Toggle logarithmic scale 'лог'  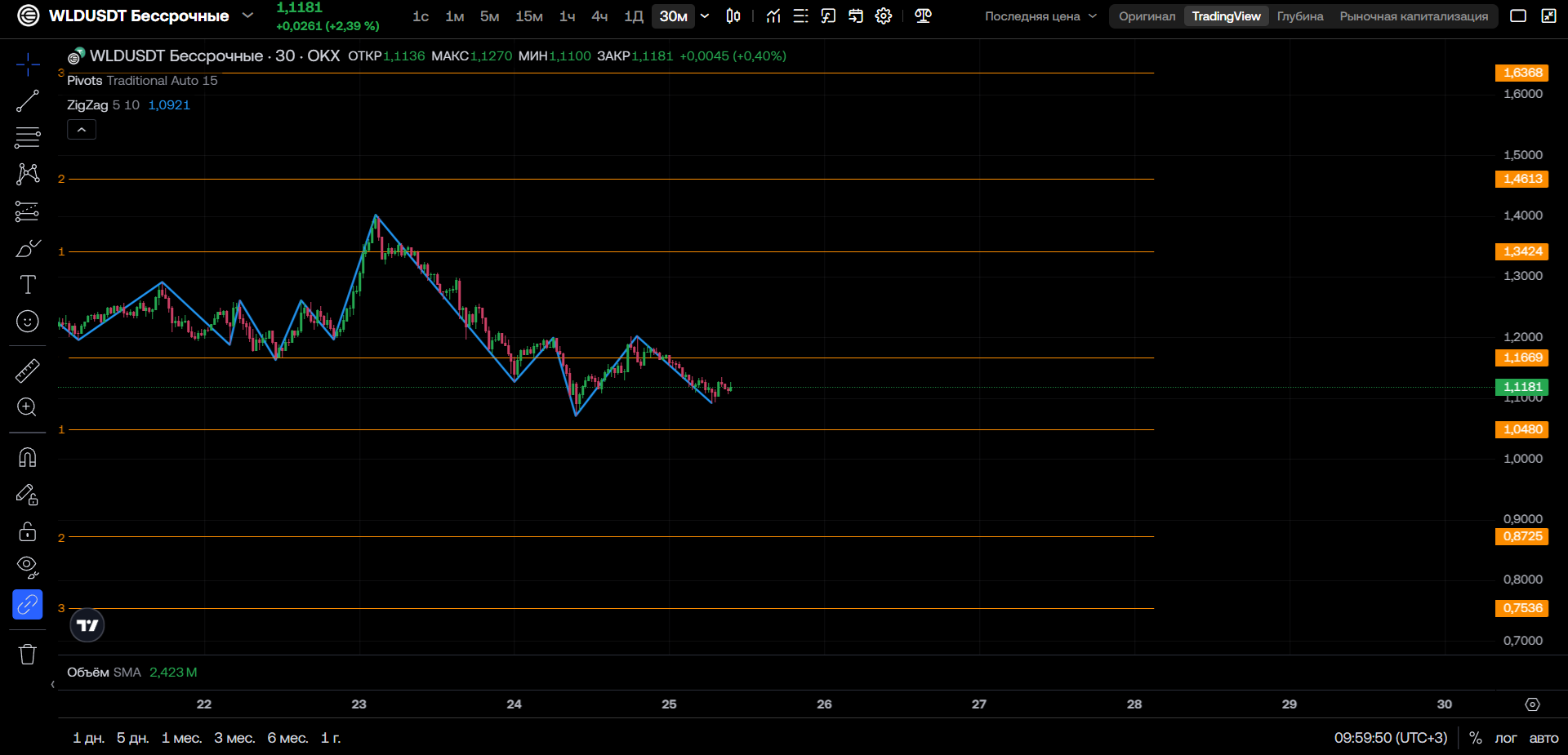[x=1506, y=738]
